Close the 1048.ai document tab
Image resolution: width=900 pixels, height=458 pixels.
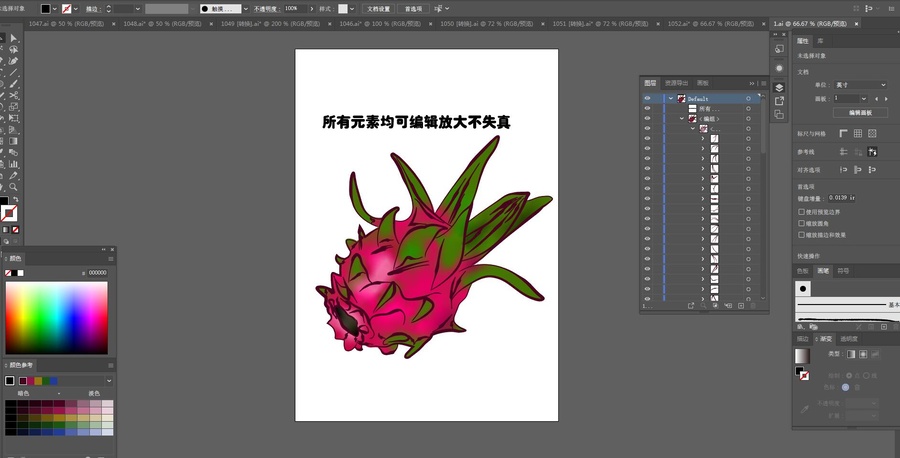pyautogui.click(x=211, y=24)
